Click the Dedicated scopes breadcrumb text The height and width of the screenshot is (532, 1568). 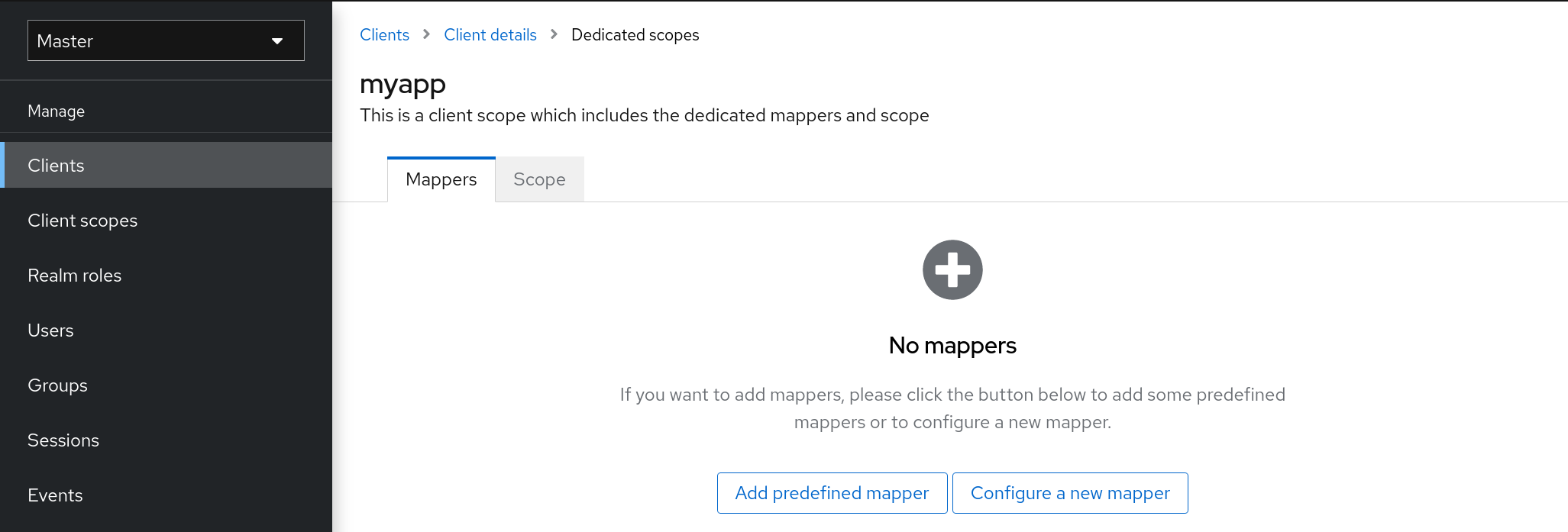tap(635, 35)
